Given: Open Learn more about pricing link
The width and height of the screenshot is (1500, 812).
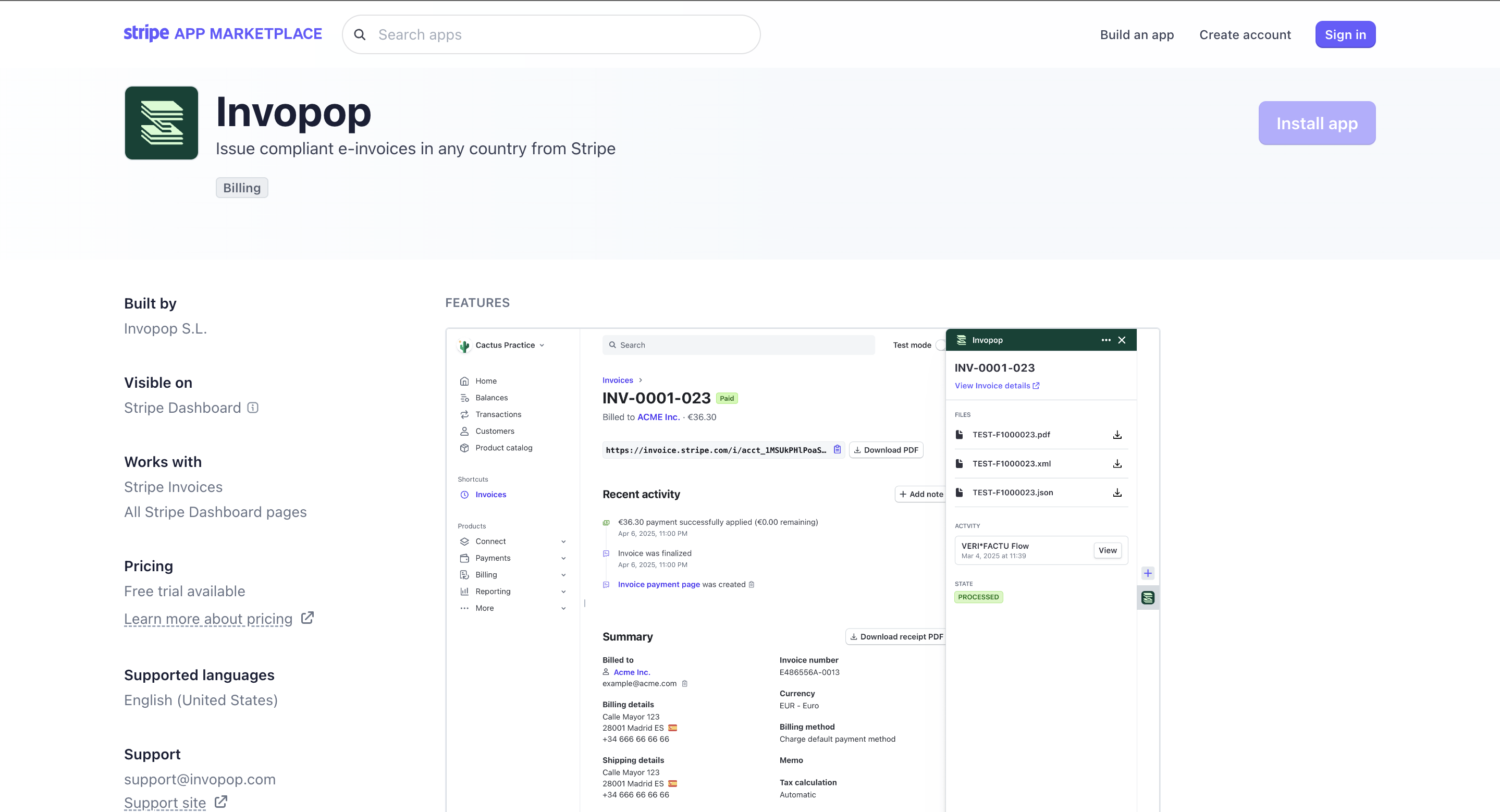Looking at the screenshot, I should (x=208, y=618).
